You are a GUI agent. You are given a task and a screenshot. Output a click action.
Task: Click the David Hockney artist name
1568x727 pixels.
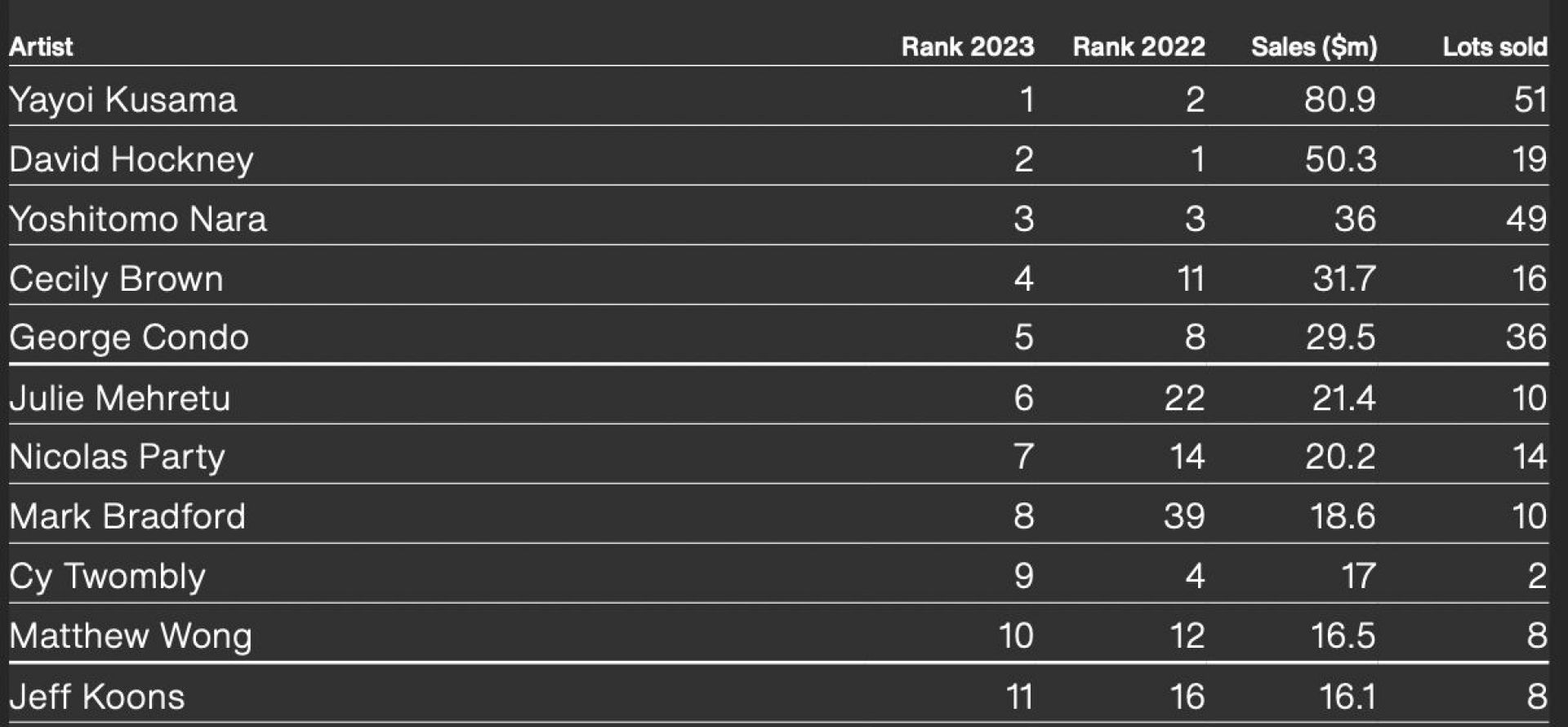pyautogui.click(x=131, y=159)
